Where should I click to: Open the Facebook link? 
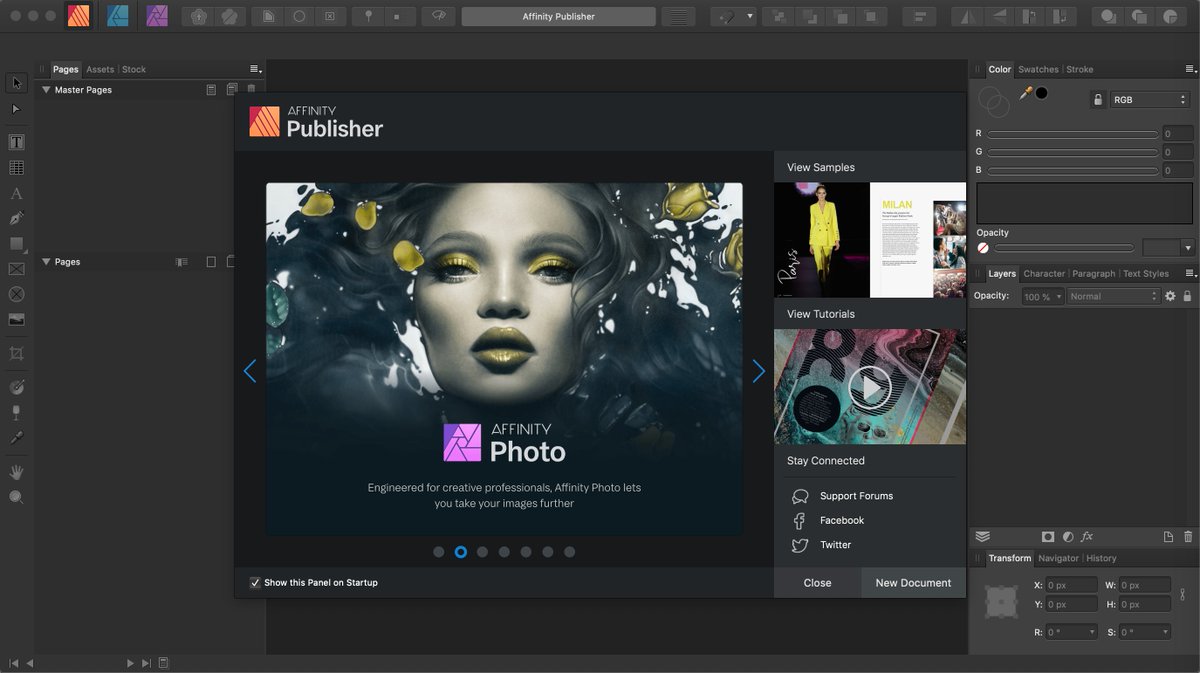pyautogui.click(x=842, y=520)
